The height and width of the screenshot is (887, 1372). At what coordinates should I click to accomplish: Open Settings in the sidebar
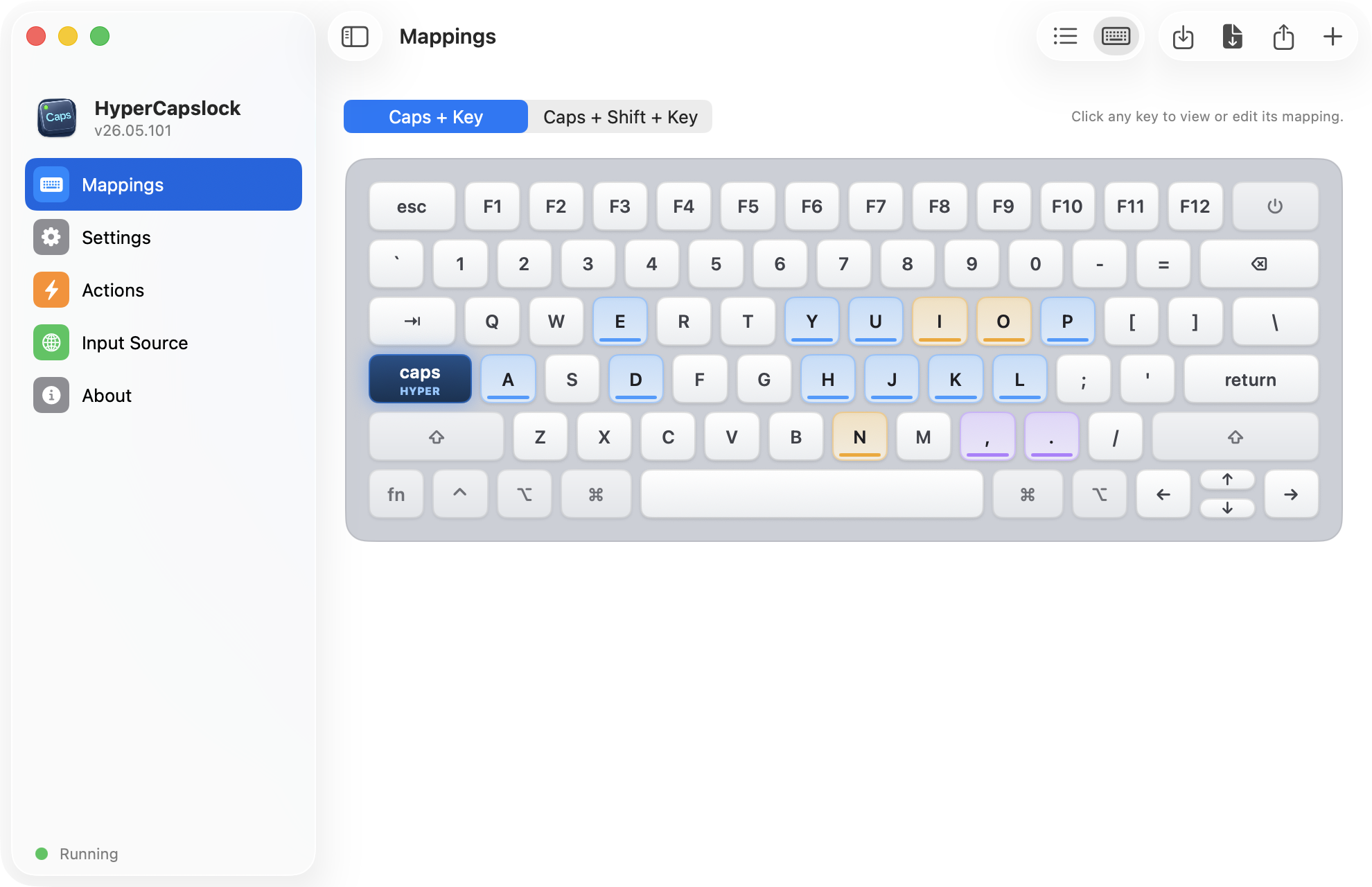click(x=164, y=237)
